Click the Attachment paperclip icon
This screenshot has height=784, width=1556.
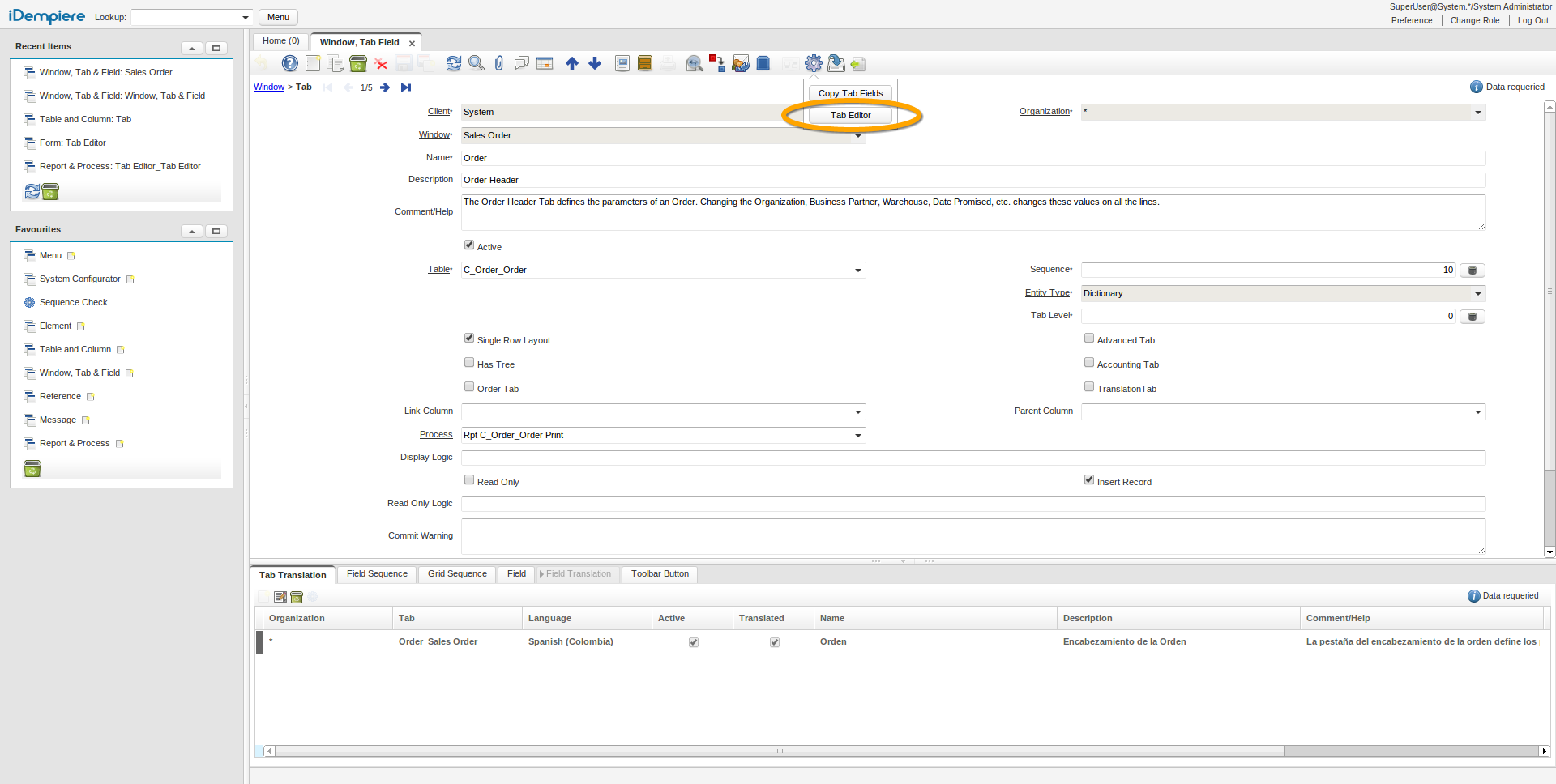pyautogui.click(x=499, y=63)
